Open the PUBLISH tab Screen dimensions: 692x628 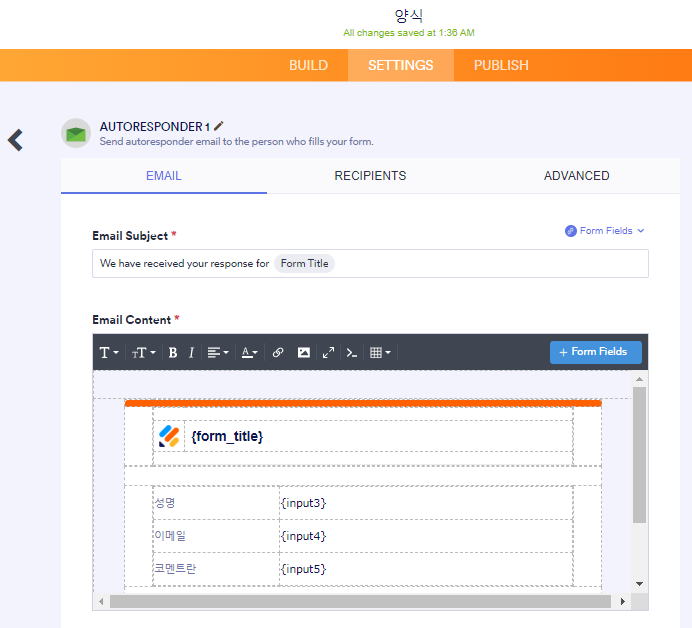tap(501, 65)
